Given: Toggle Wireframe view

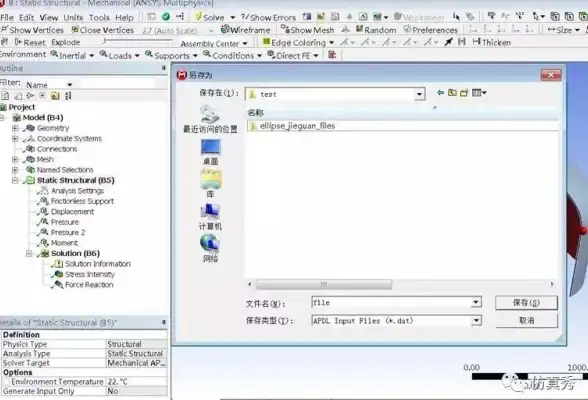Looking at the screenshot, I should pyautogui.click(x=246, y=30).
